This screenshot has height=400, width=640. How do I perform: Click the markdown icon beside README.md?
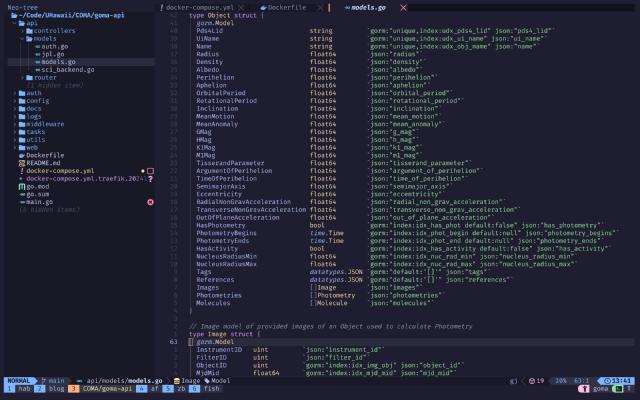click(x=22, y=163)
